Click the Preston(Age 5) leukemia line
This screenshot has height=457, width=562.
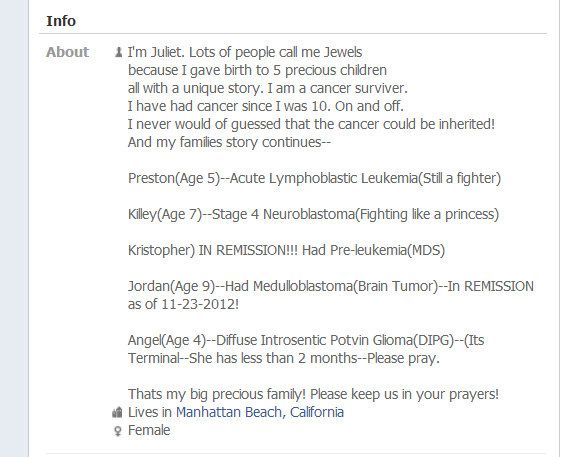[314, 178]
